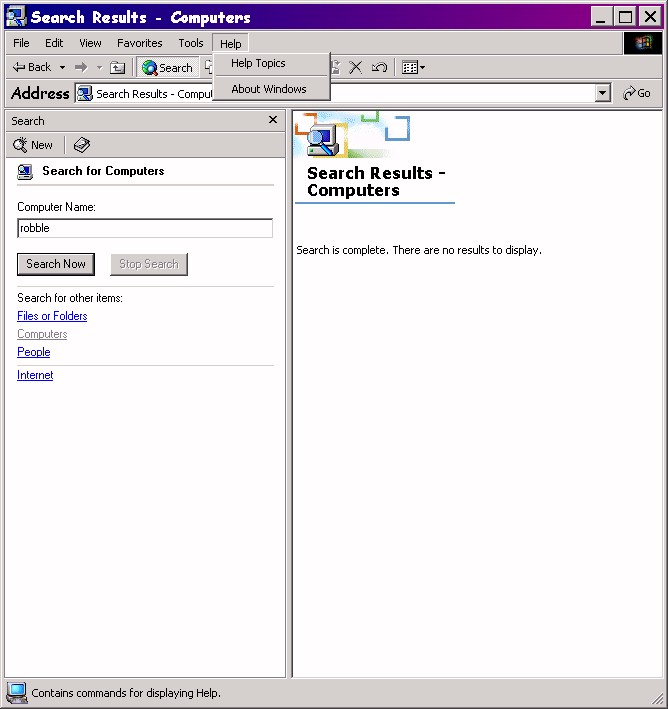
Task: Open the View menu
Action: (x=90, y=43)
